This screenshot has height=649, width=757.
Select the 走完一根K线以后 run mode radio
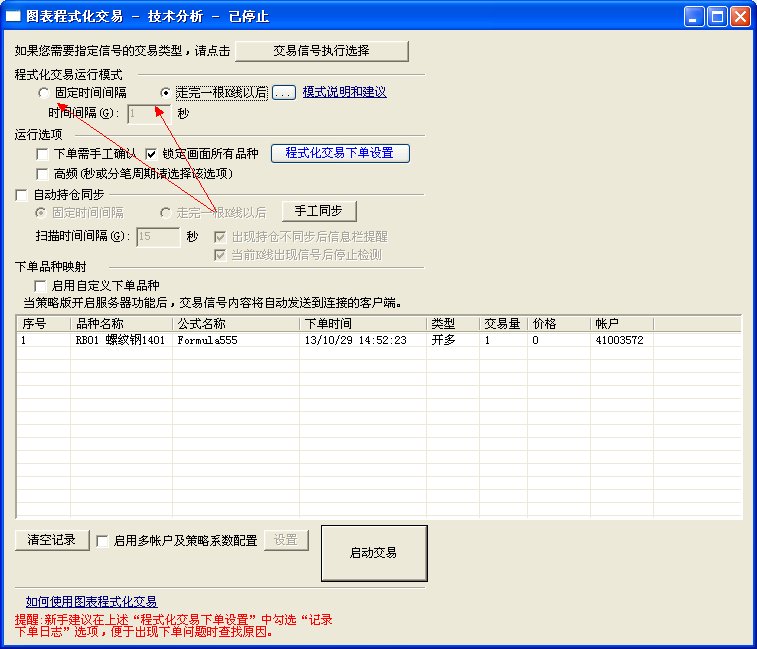166,93
